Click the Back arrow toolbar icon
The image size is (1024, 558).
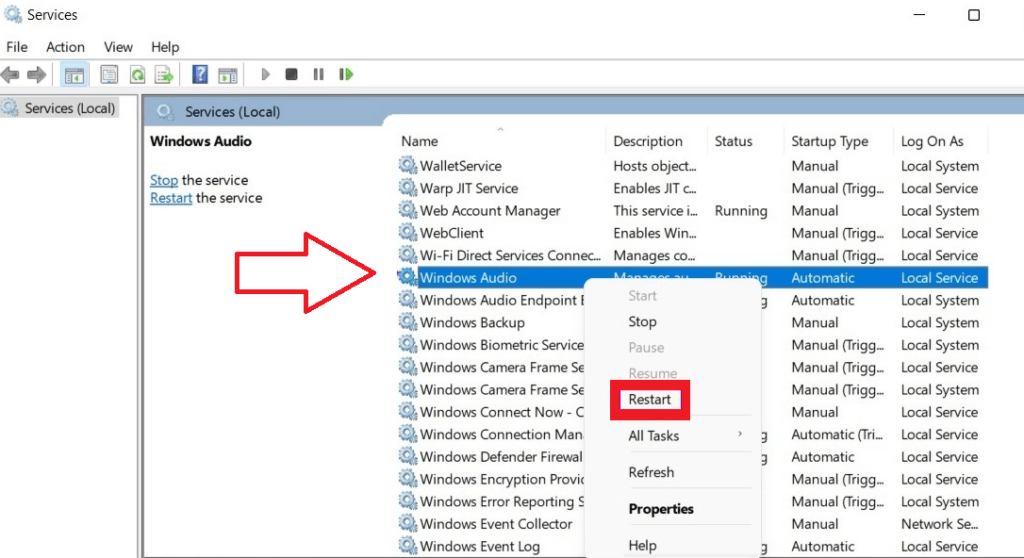tap(10, 74)
